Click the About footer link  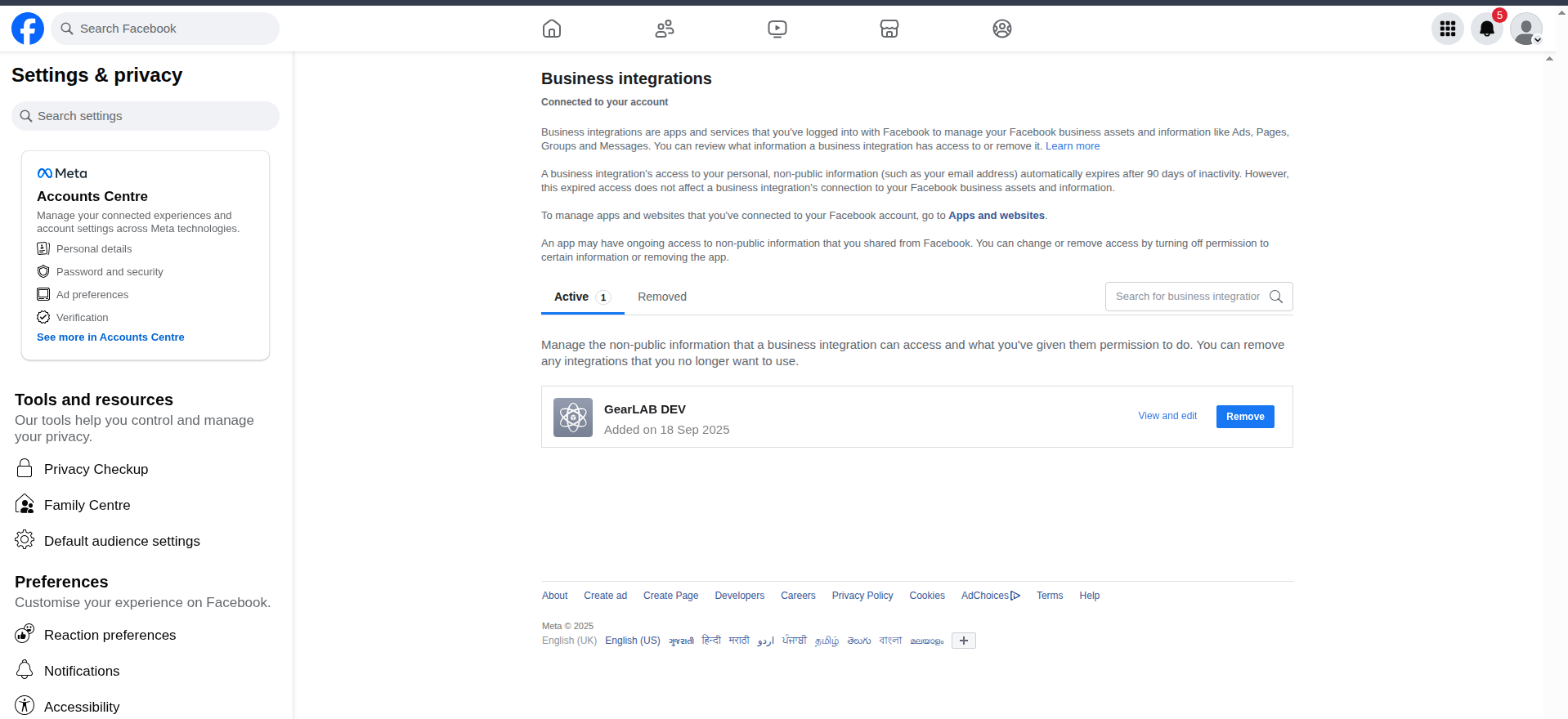[x=555, y=596]
